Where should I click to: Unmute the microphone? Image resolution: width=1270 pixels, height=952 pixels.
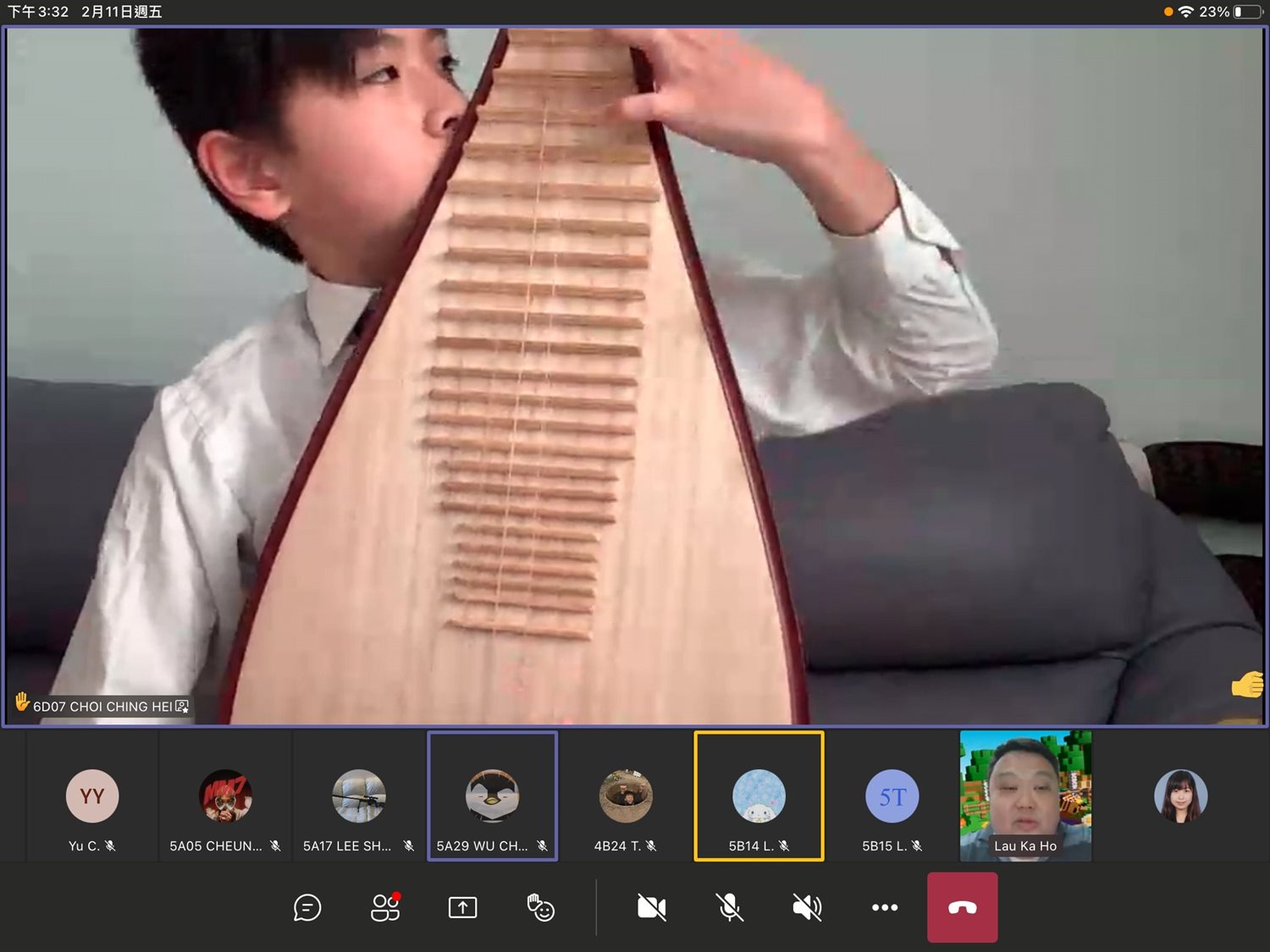[x=729, y=908]
